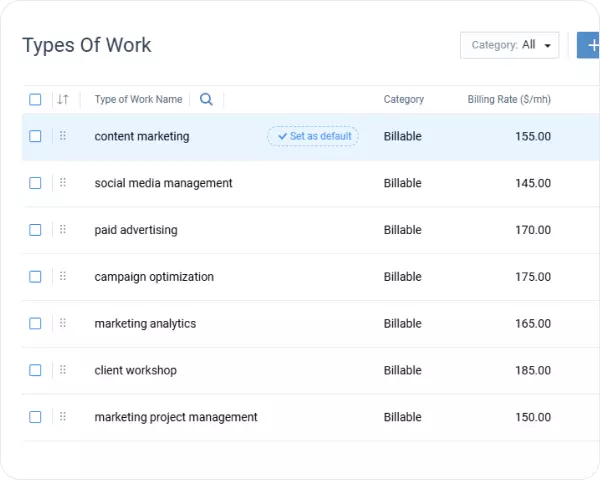Screen dimensions: 600x480
Task: Click the 185.00 billing rate value
Action: click(533, 371)
